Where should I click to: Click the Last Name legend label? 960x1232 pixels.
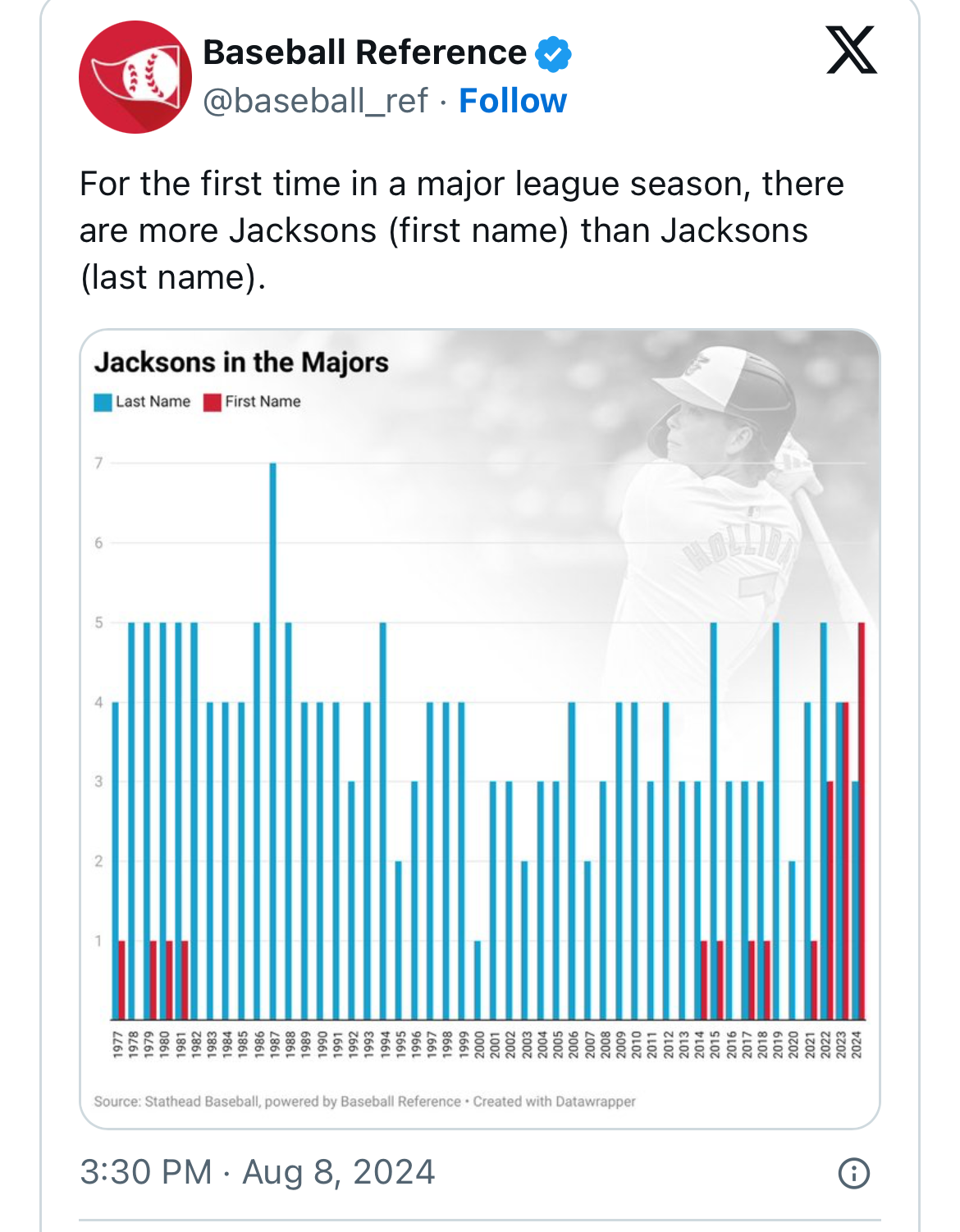153,402
